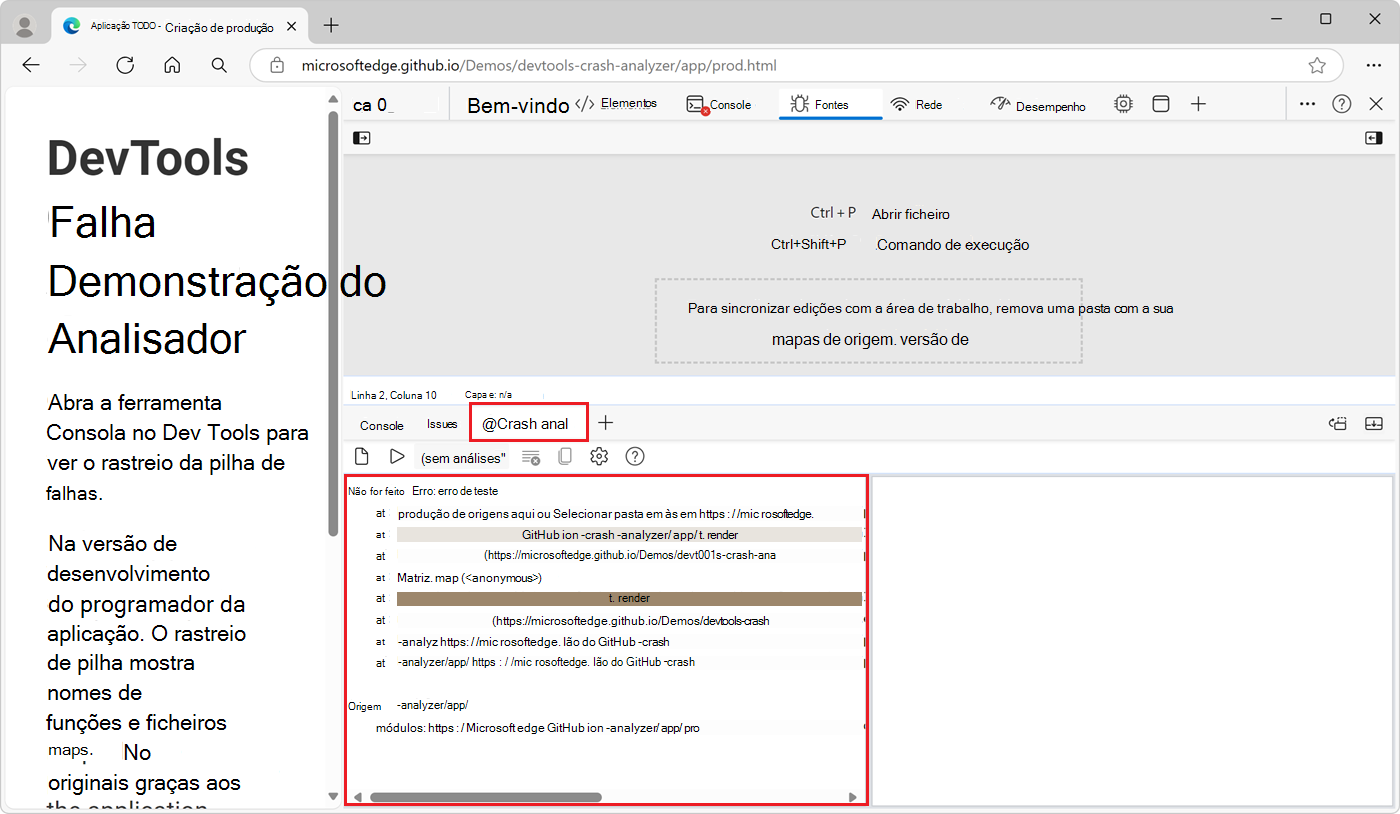Image resolution: width=1400 pixels, height=814 pixels.
Task: Reload the prod.html page
Action: (125, 65)
